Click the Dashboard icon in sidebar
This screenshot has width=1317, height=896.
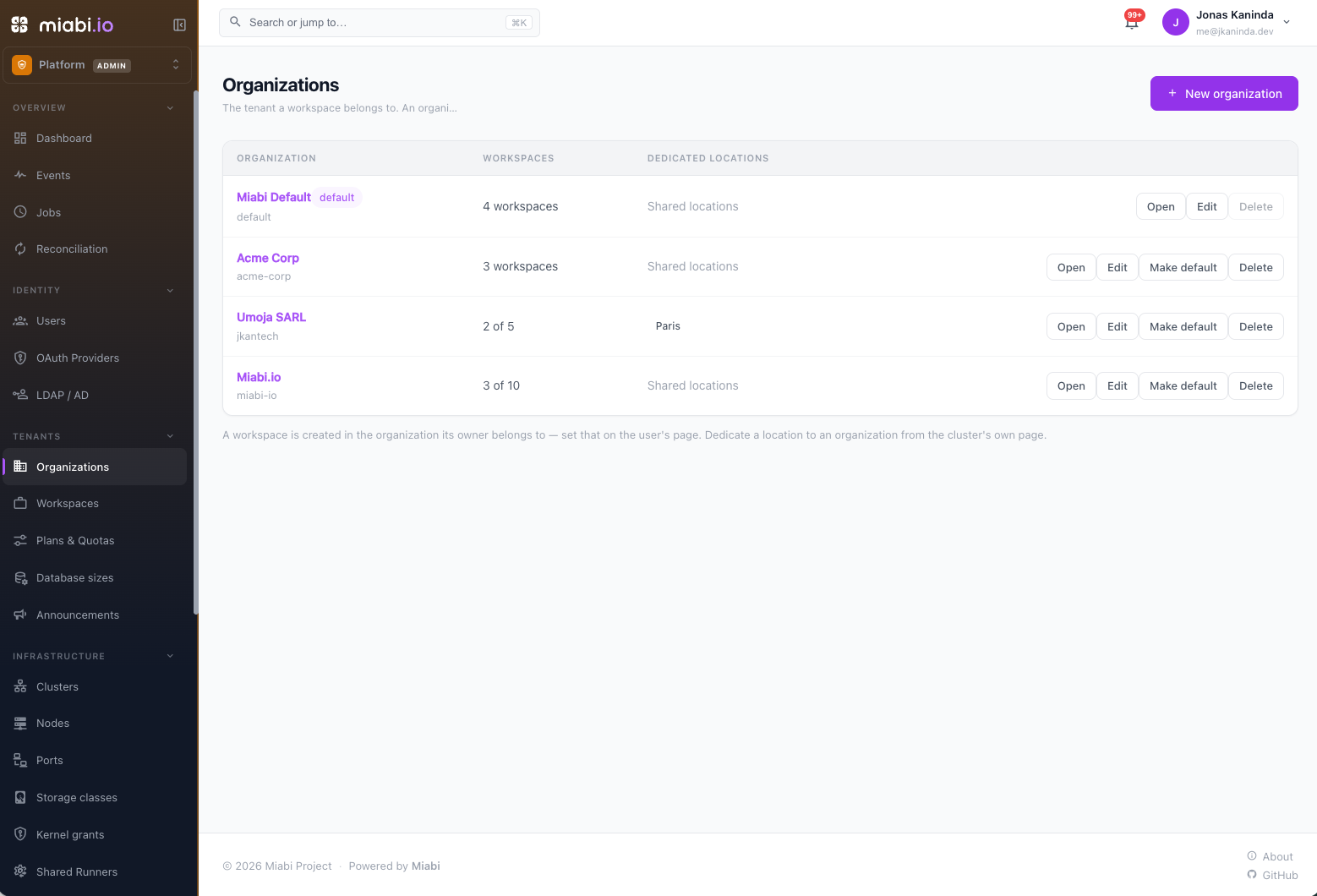tap(20, 138)
